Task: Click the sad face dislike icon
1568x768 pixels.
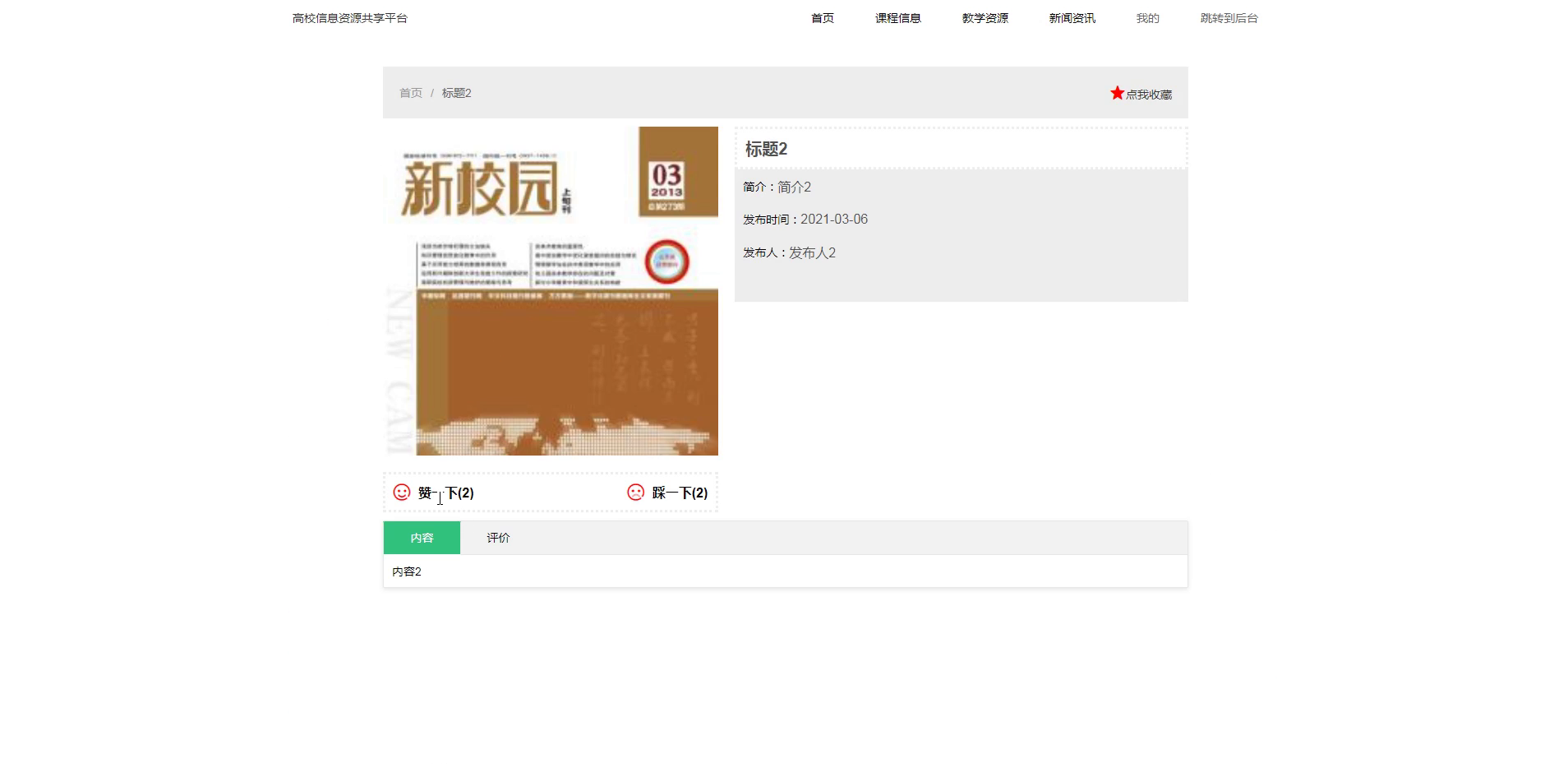Action: point(635,492)
